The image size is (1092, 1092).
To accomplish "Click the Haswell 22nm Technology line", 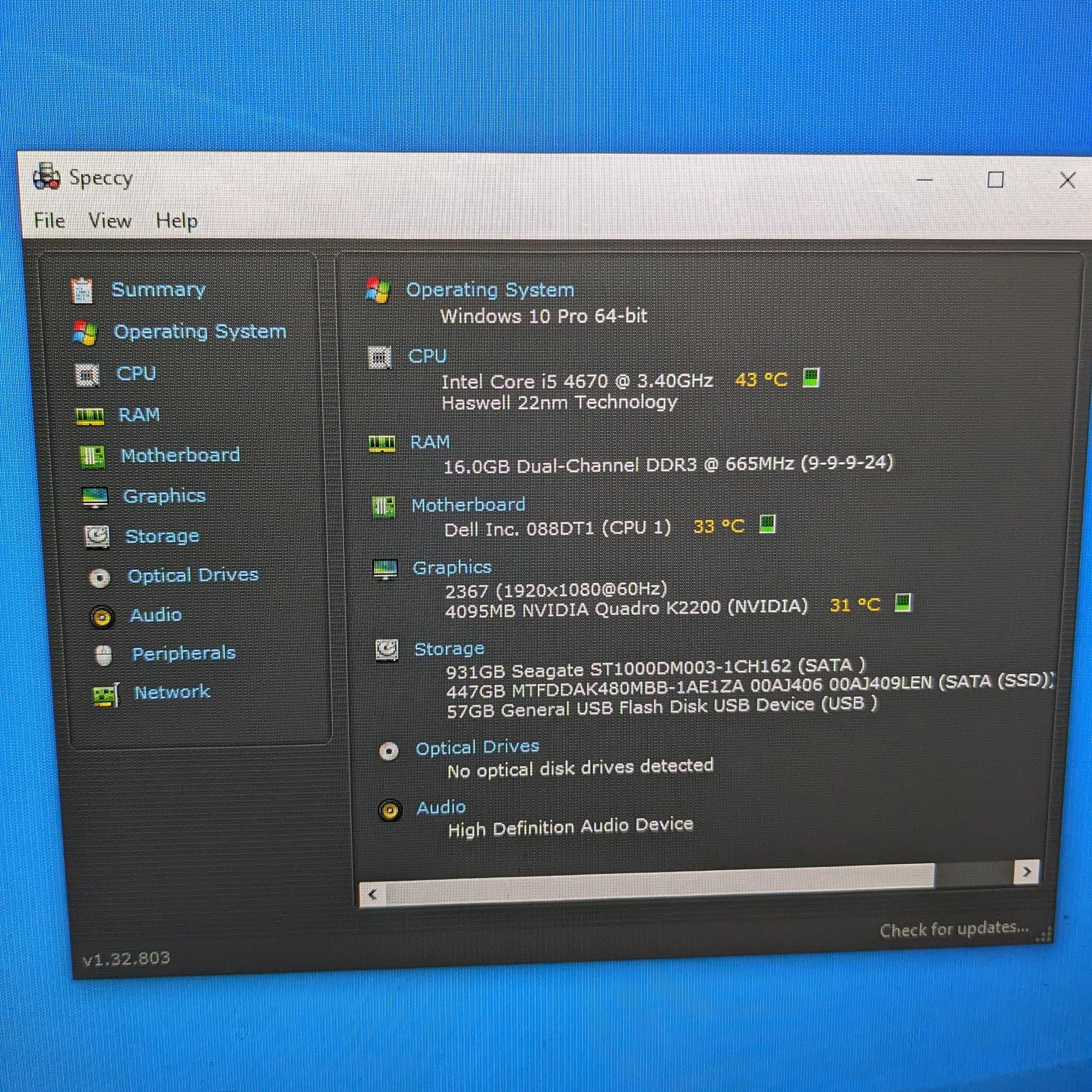I will tap(559, 403).
